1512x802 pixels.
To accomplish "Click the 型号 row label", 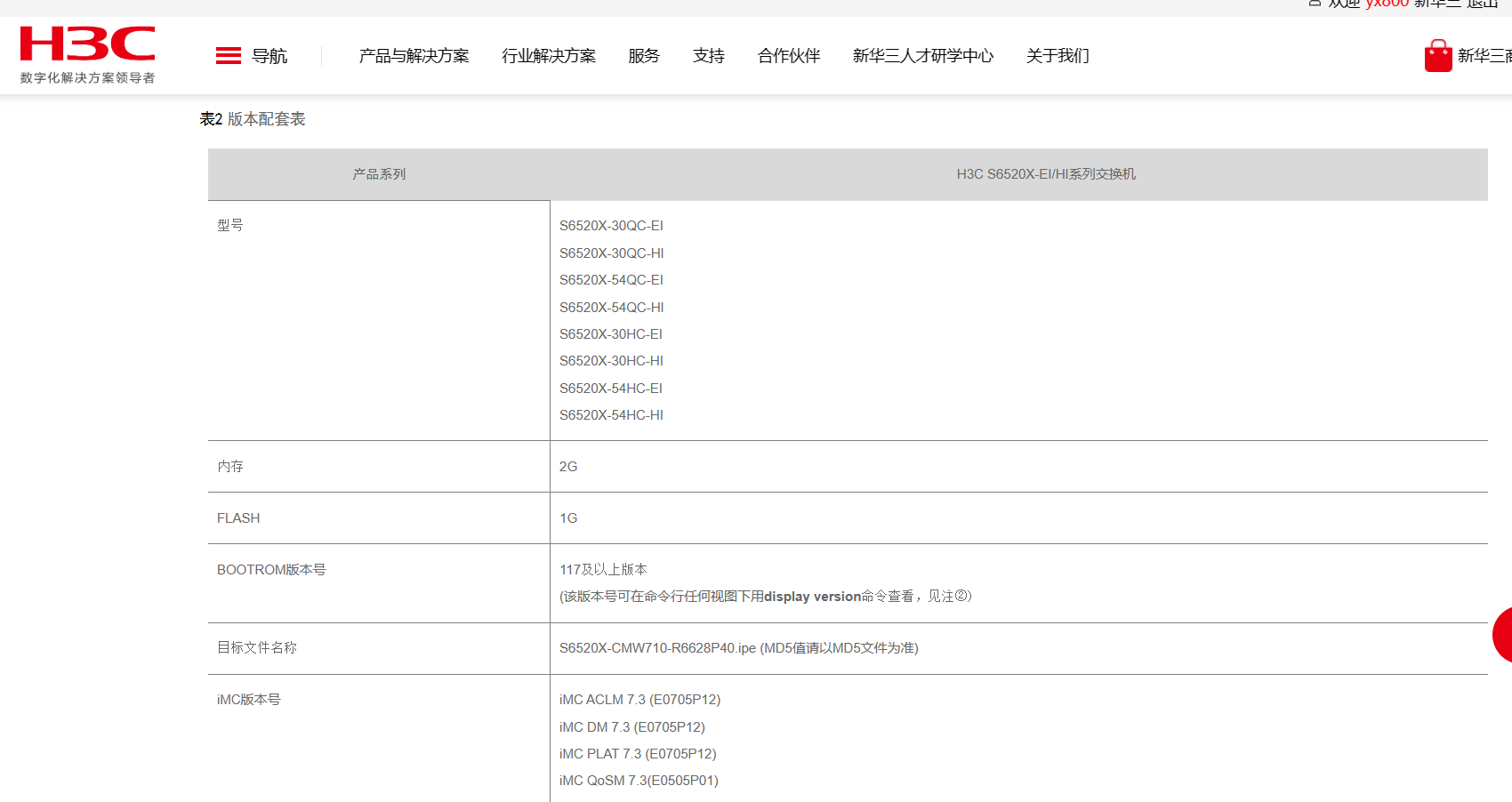I will (x=230, y=226).
